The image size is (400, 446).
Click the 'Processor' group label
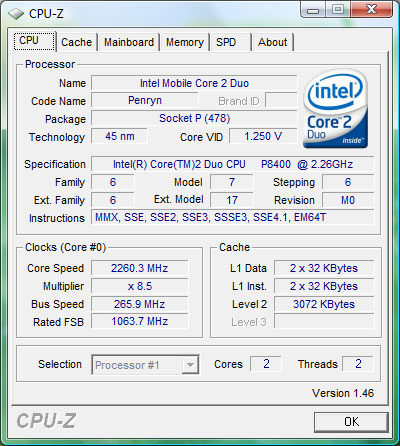tap(50, 64)
